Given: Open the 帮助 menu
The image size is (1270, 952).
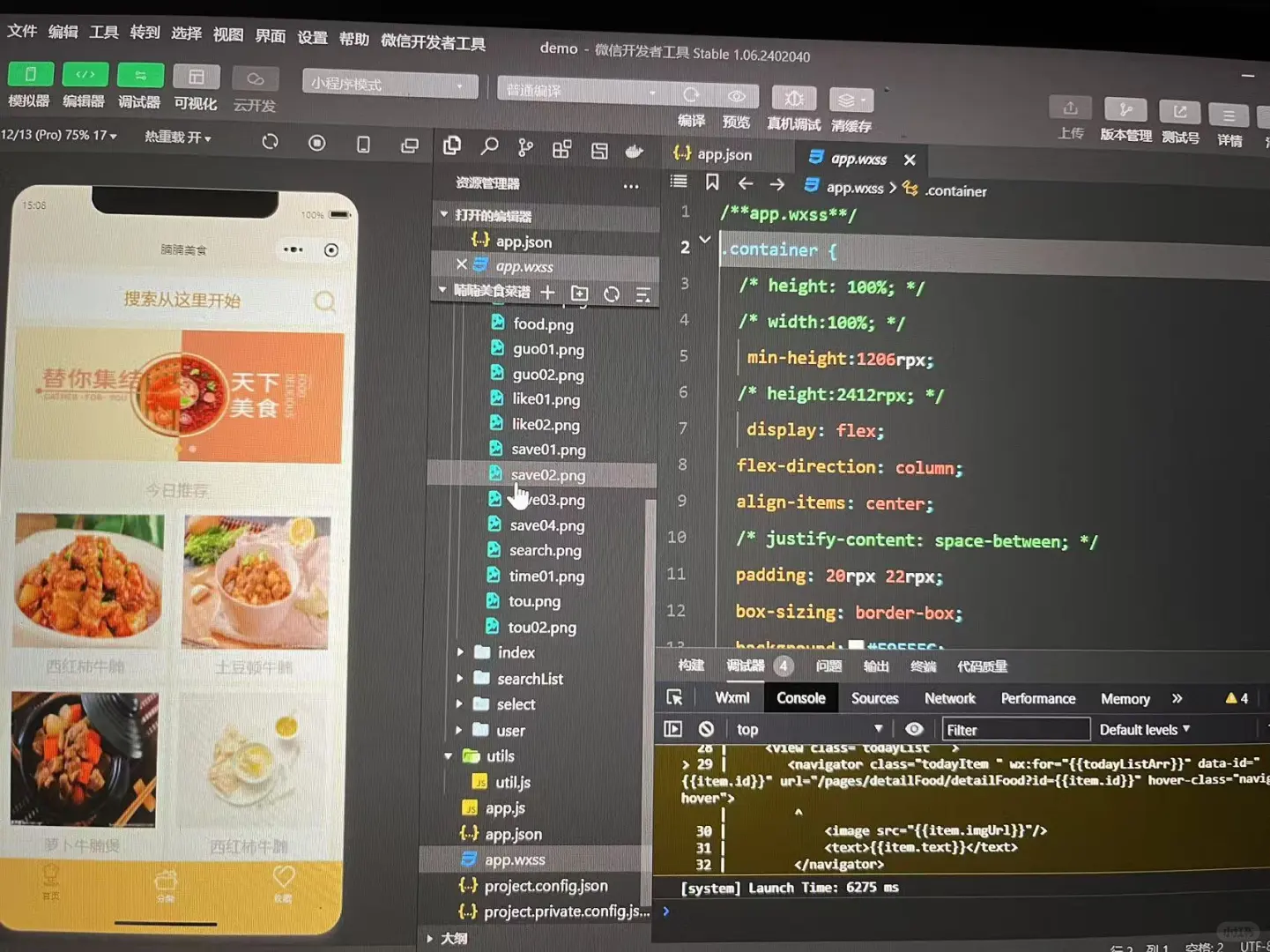Looking at the screenshot, I should click(x=353, y=39).
